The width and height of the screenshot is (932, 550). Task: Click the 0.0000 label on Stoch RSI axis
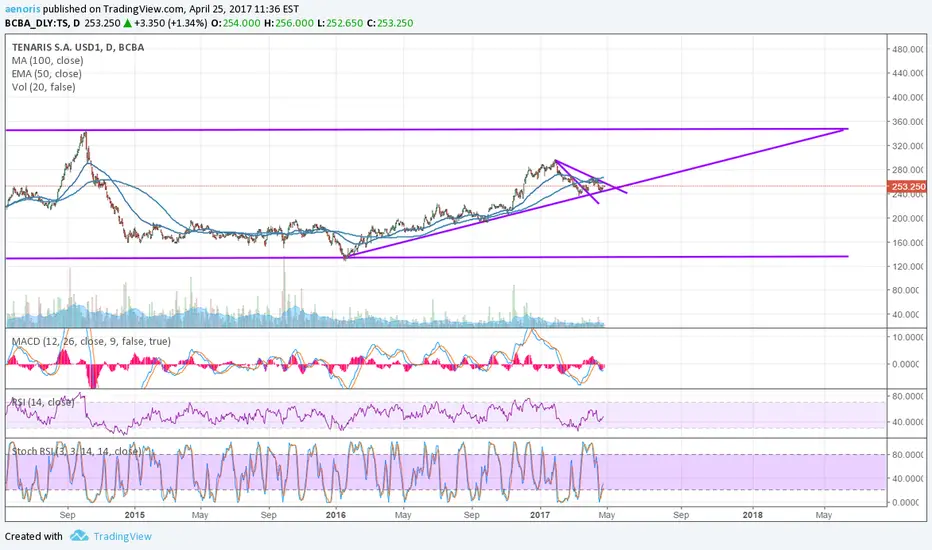click(x=908, y=502)
